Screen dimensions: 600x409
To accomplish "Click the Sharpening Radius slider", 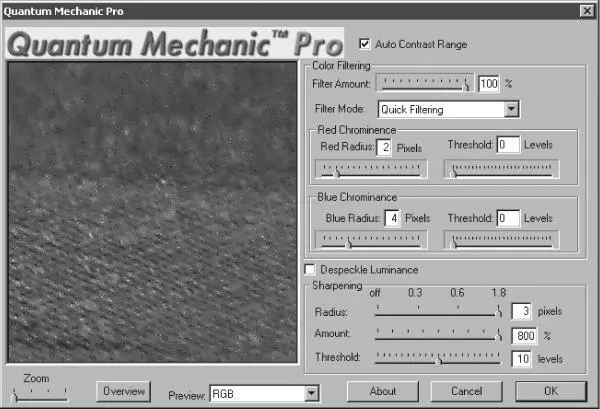I will click(439, 311).
